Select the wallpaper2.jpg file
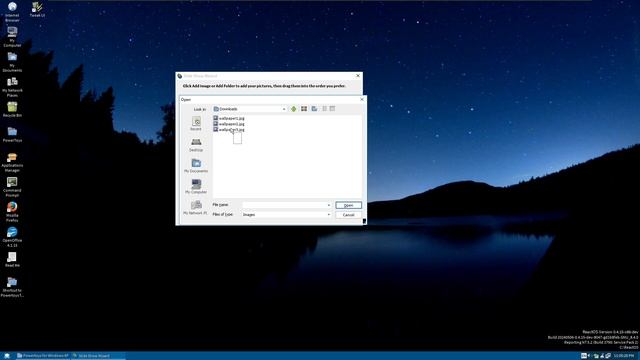The width and height of the screenshot is (640, 360). (x=229, y=124)
